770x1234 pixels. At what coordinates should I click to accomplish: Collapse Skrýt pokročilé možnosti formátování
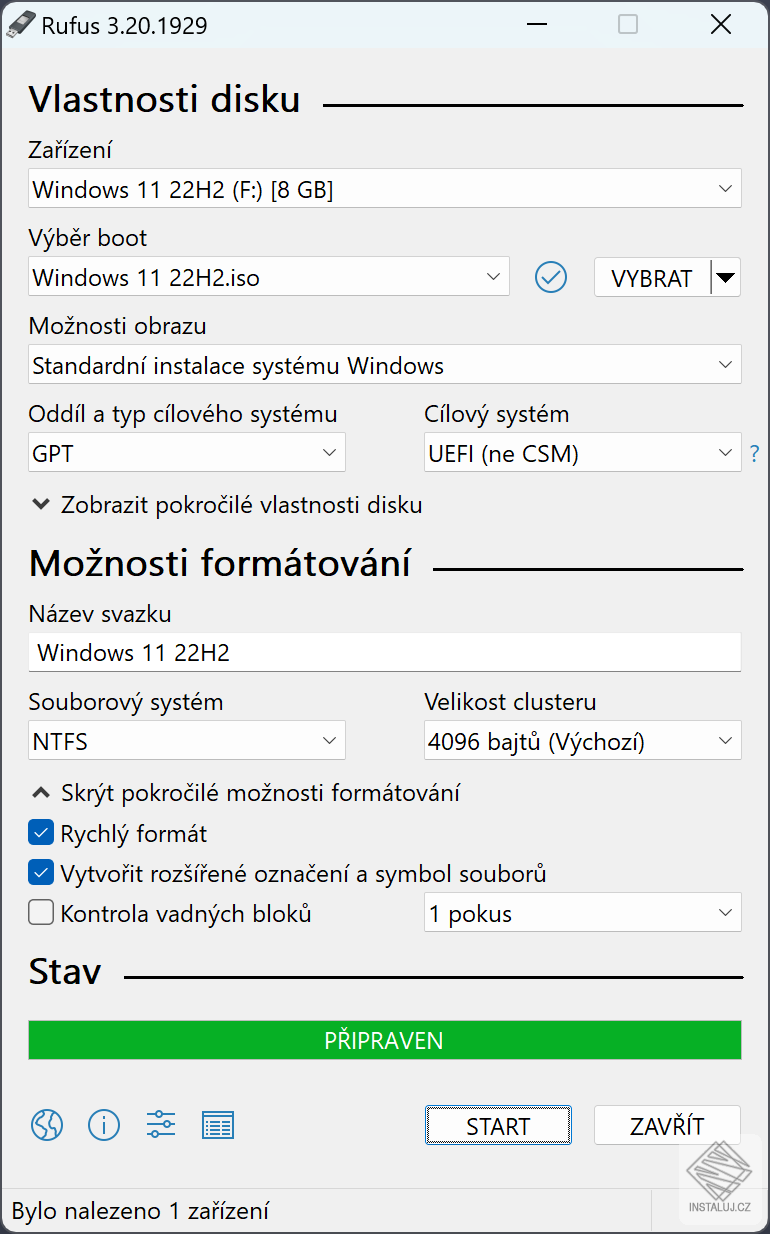[x=246, y=793]
